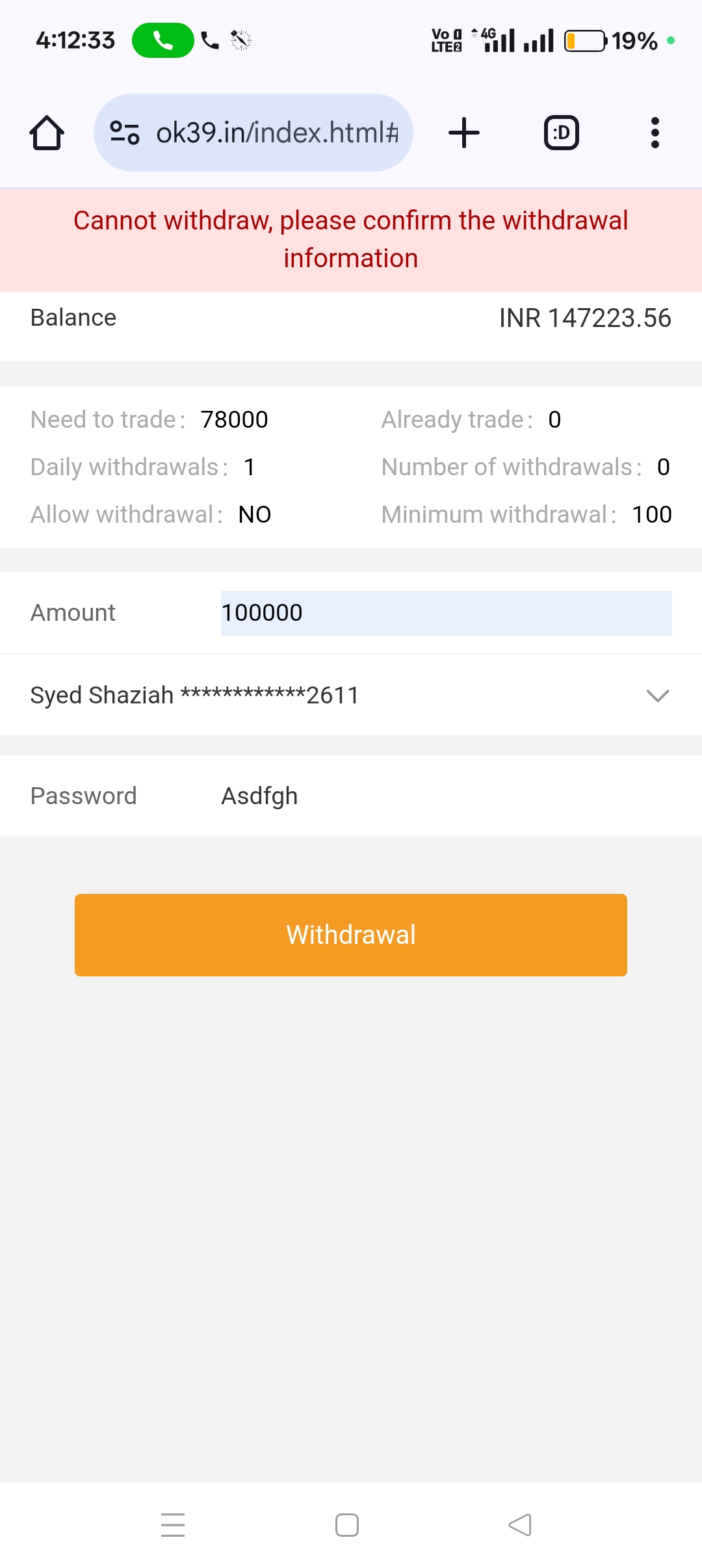Tap the red Cannot withdraw error banner
702x1568 pixels.
[351, 239]
